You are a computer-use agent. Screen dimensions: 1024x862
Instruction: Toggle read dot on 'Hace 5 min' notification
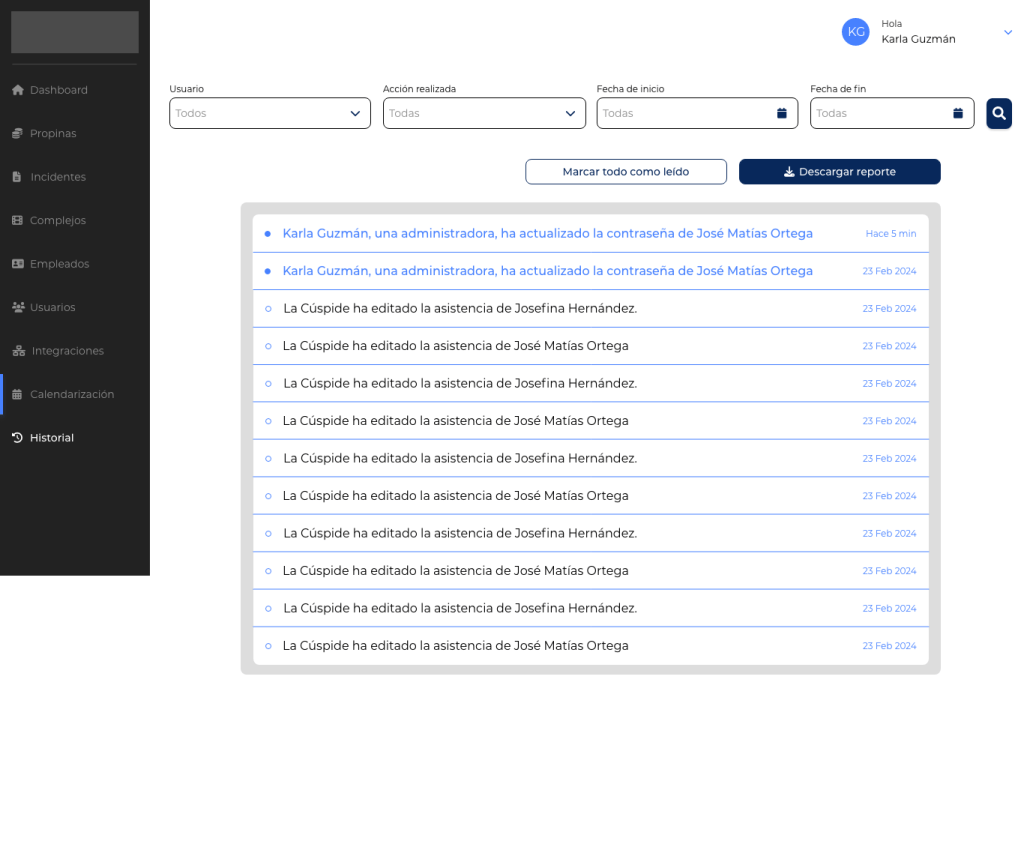click(267, 234)
